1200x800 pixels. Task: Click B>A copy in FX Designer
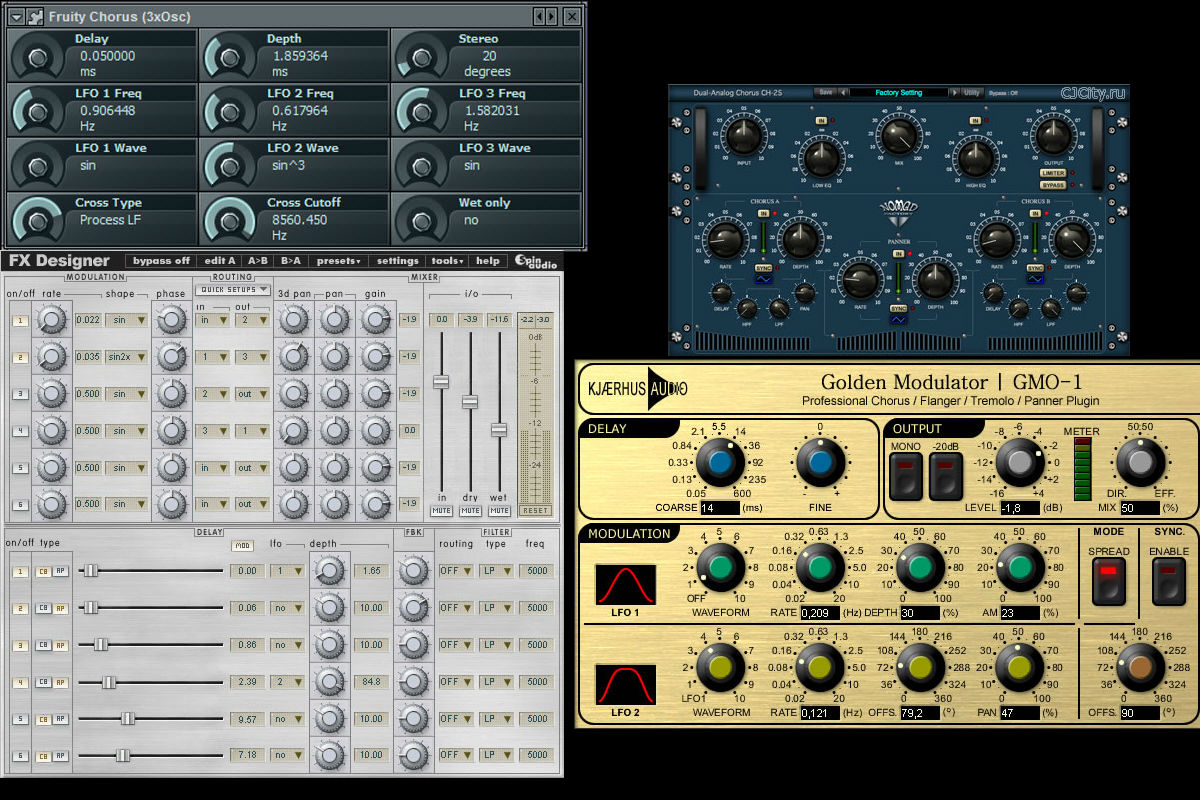coord(290,261)
